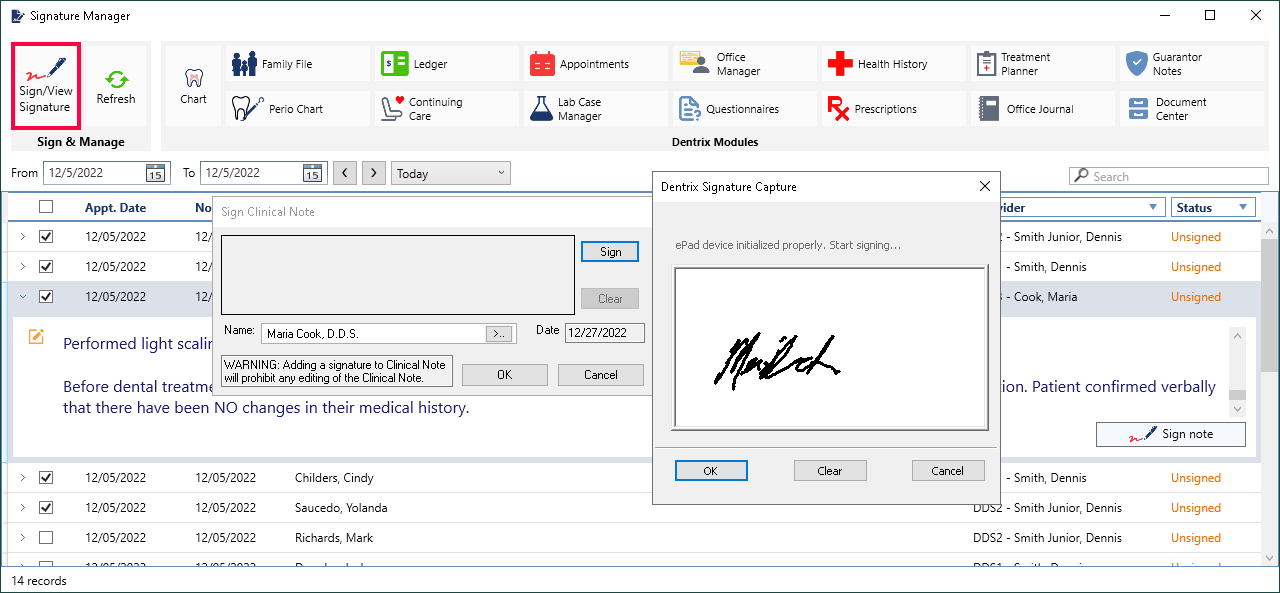Click Clear in Sign Clinical Note dialog
The image size is (1280, 593).
pyautogui.click(x=610, y=299)
